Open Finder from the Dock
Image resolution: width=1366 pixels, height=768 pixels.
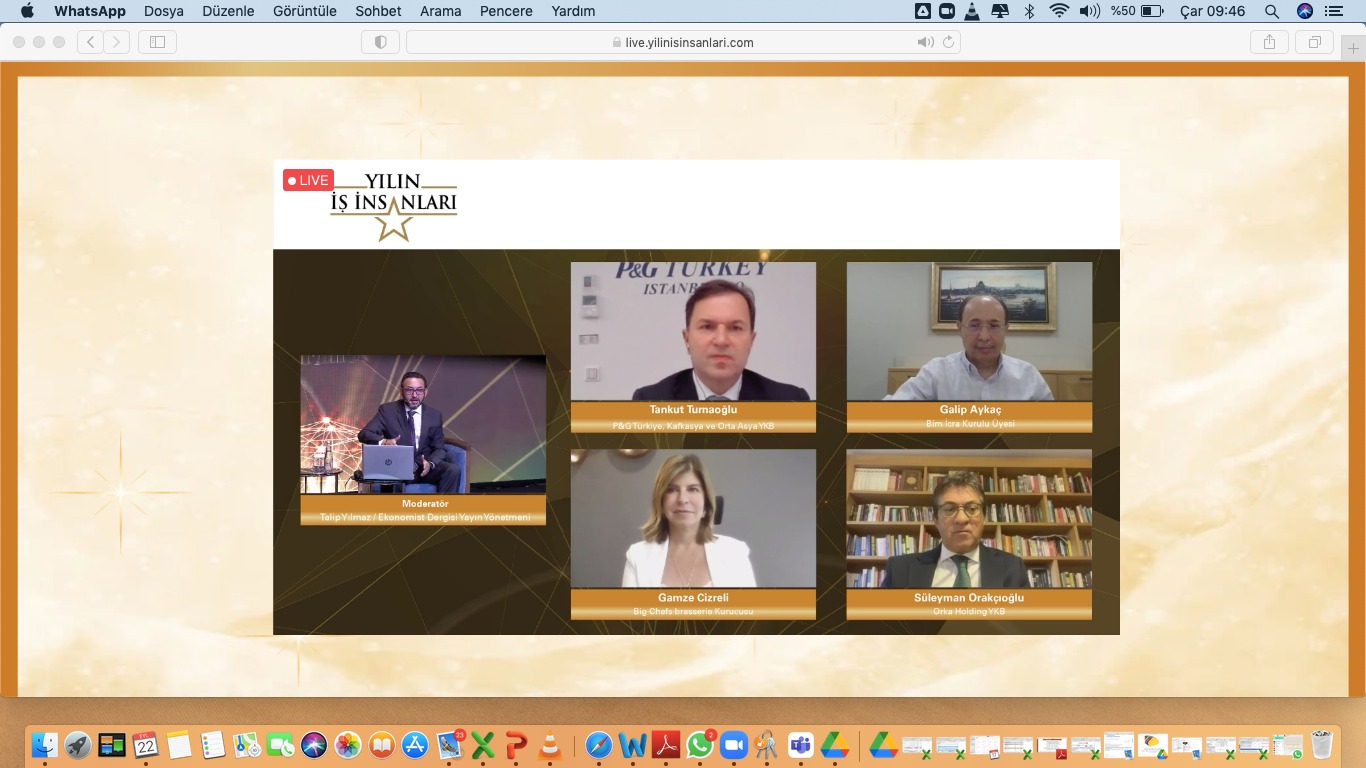(45, 745)
